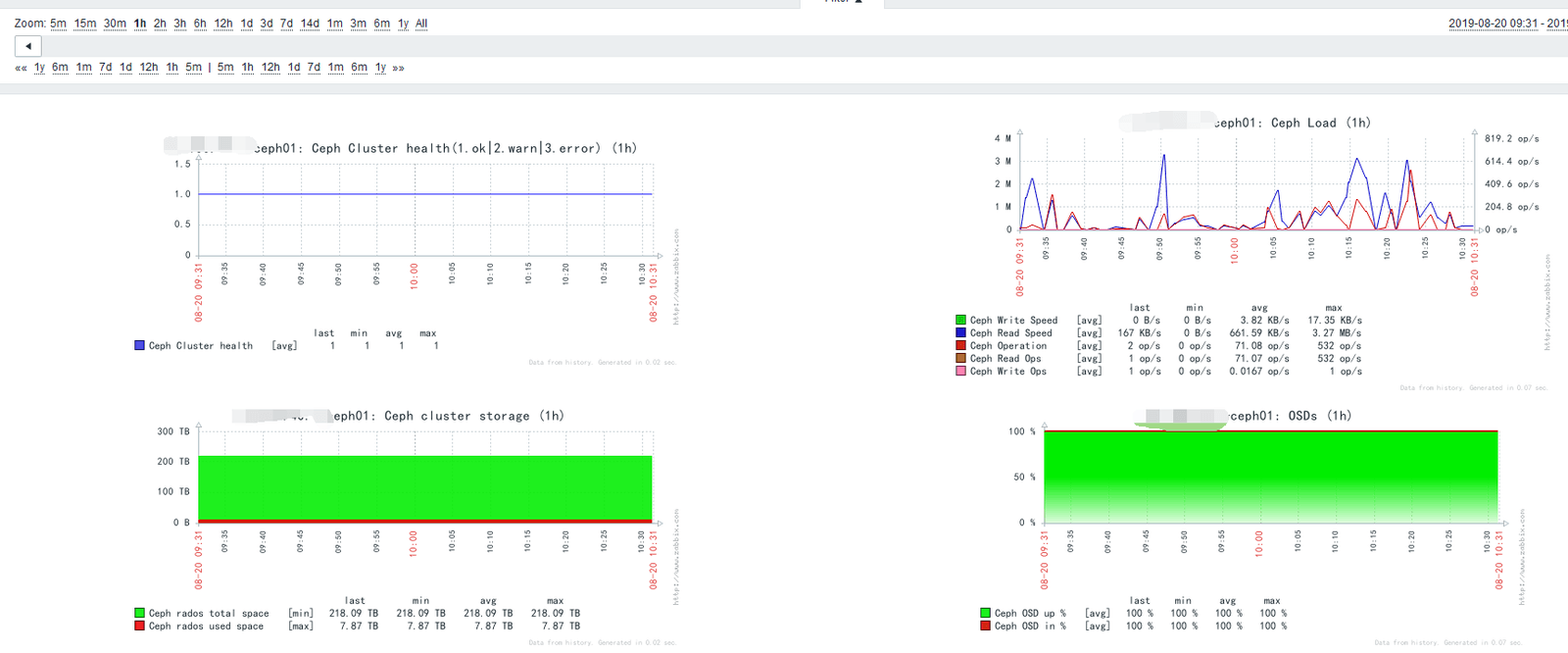Click the green Ceph OSD up % swatch

[x=986, y=613]
